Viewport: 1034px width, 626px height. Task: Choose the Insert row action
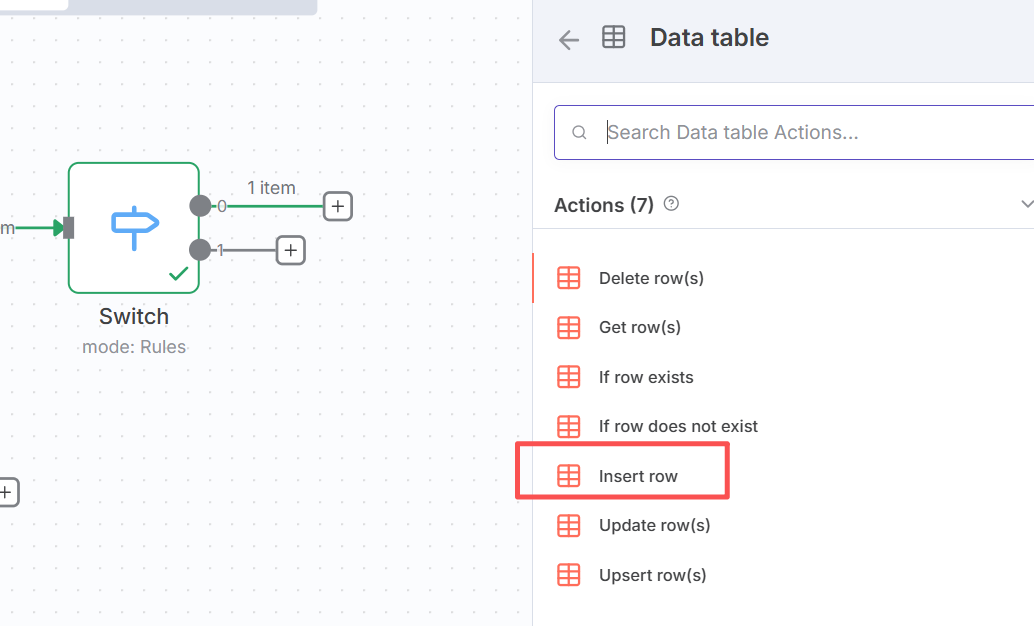click(x=638, y=476)
